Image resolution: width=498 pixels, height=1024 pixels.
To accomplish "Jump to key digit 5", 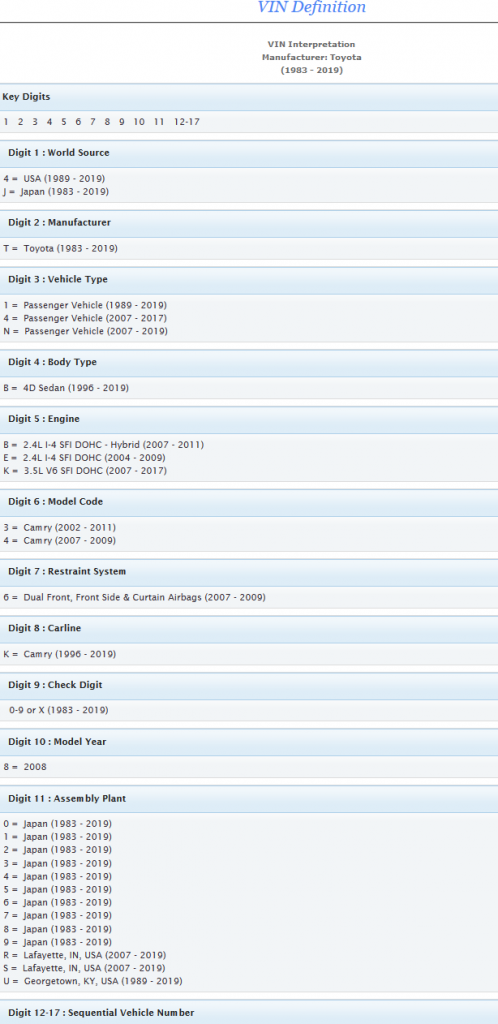I will click(64, 122).
